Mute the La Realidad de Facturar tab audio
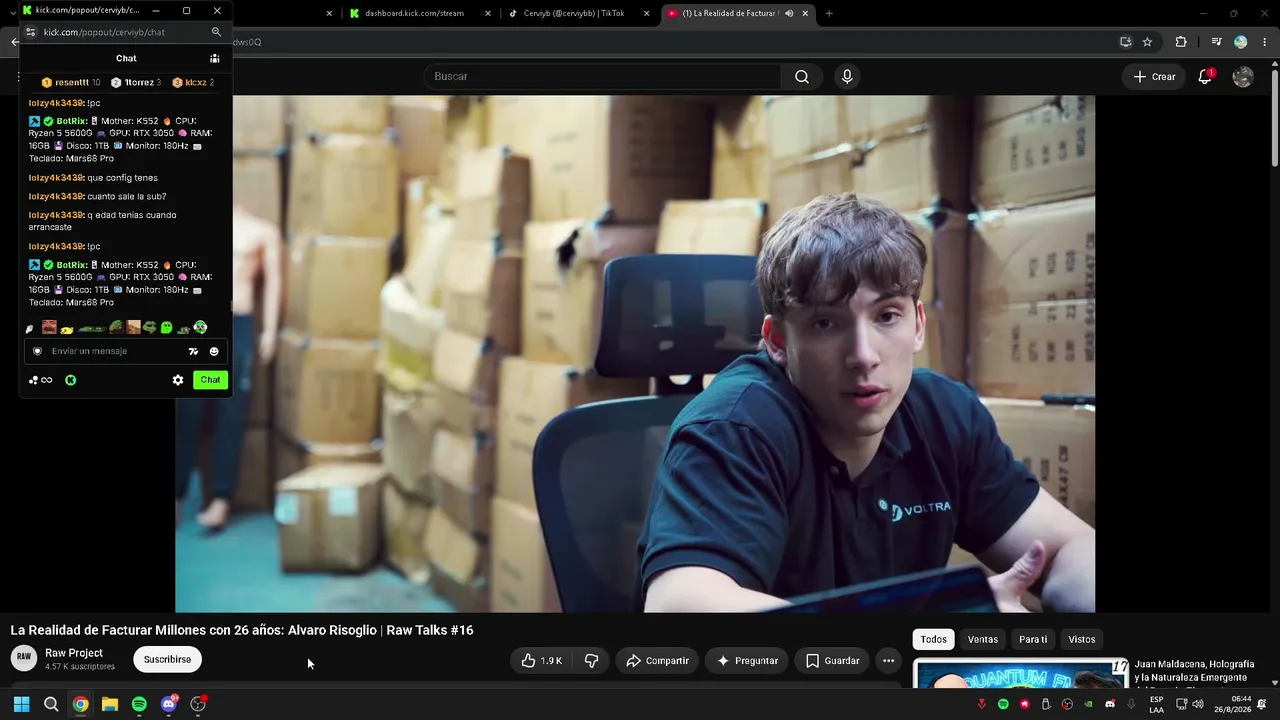Viewport: 1280px width, 720px height. 789,13
